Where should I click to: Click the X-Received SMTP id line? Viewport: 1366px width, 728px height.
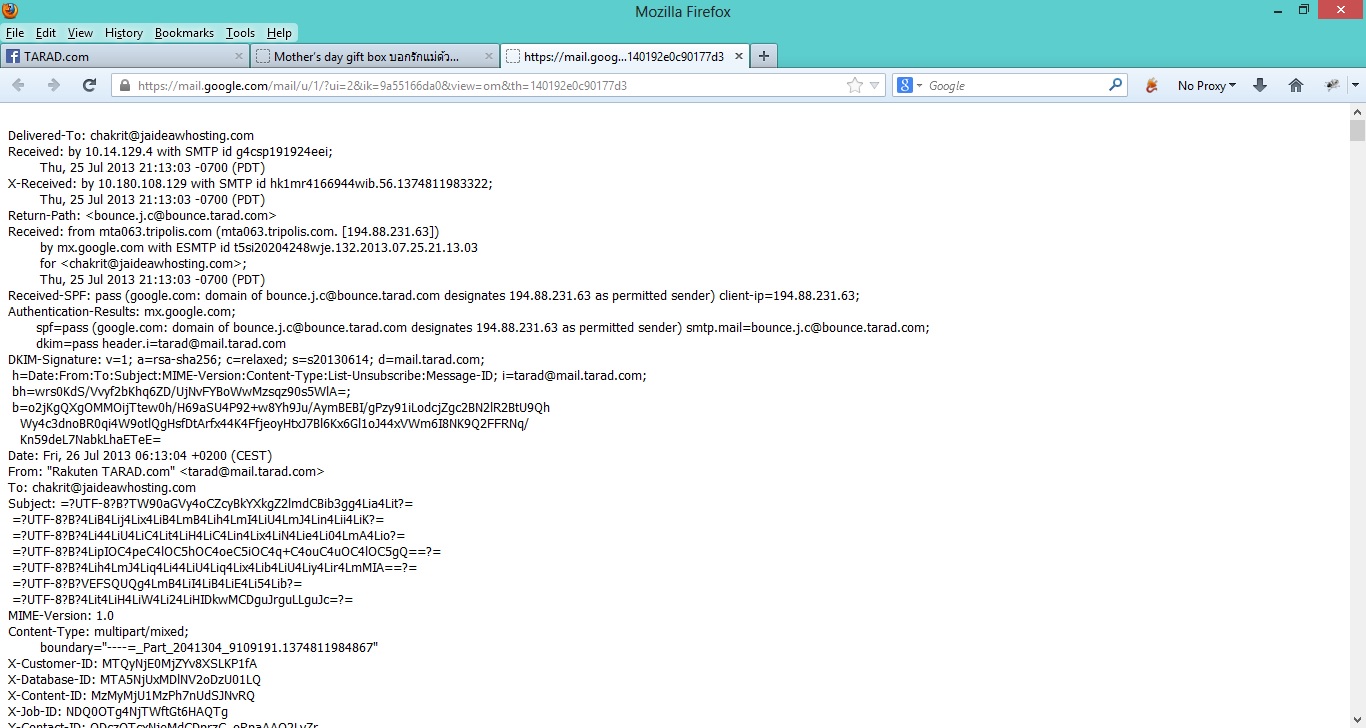point(250,184)
